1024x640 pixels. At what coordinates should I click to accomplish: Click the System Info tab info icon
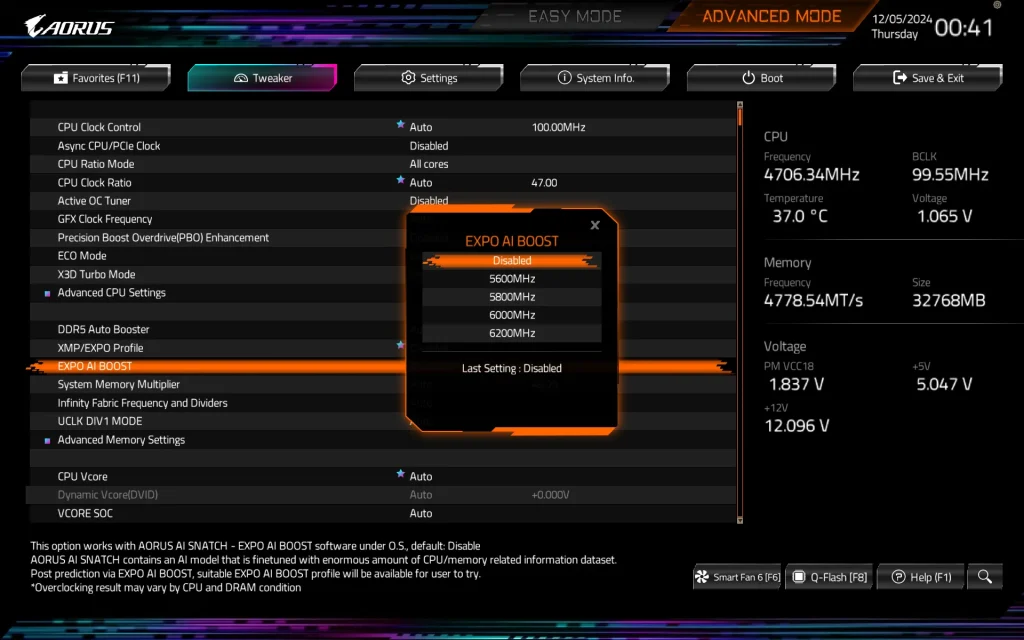click(564, 77)
